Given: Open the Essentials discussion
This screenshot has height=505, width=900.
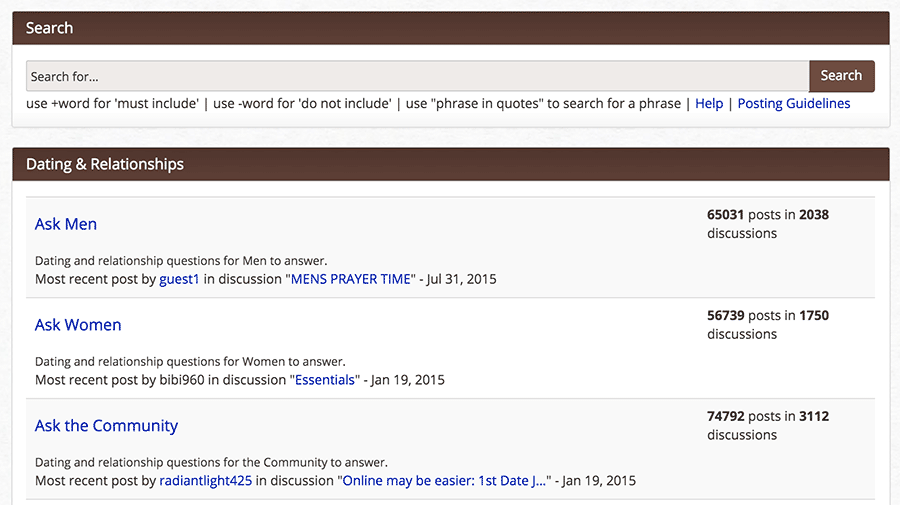Looking at the screenshot, I should click(325, 380).
